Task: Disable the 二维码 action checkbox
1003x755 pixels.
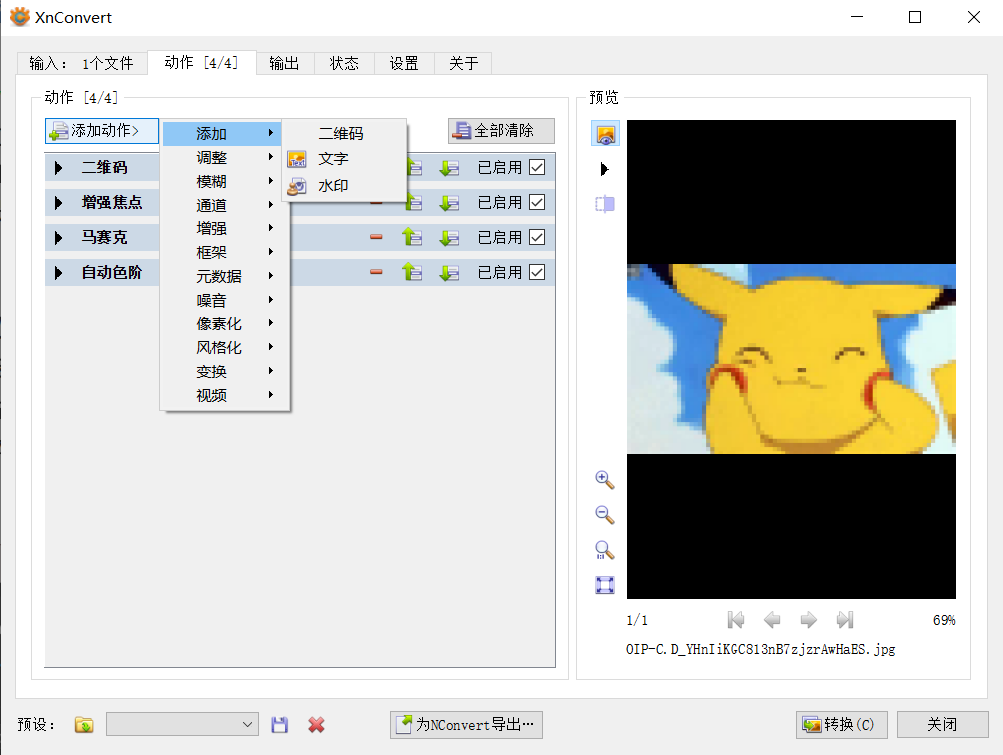Action: point(537,167)
